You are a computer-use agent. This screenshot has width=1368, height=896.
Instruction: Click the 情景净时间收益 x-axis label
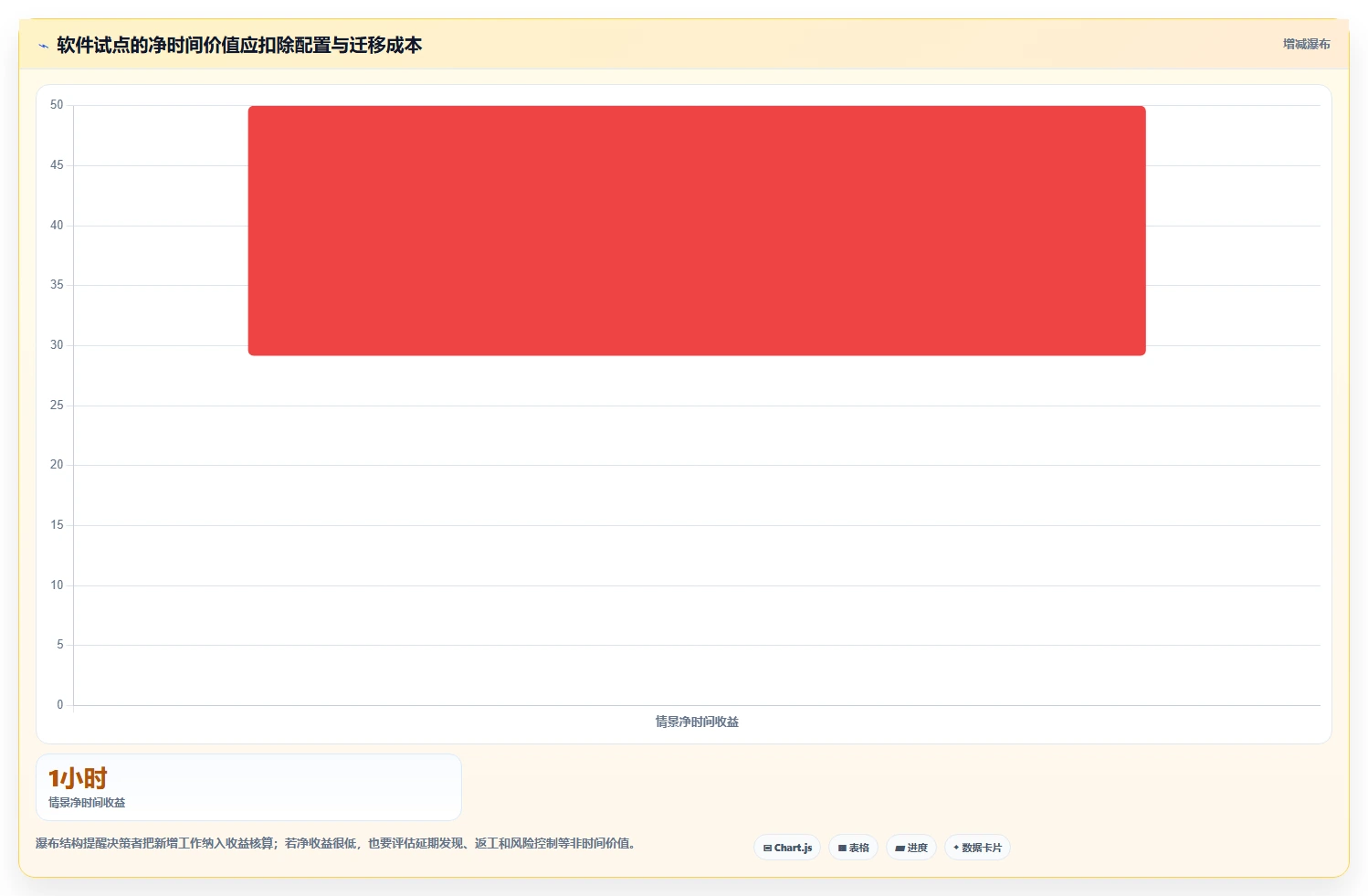pos(697,722)
